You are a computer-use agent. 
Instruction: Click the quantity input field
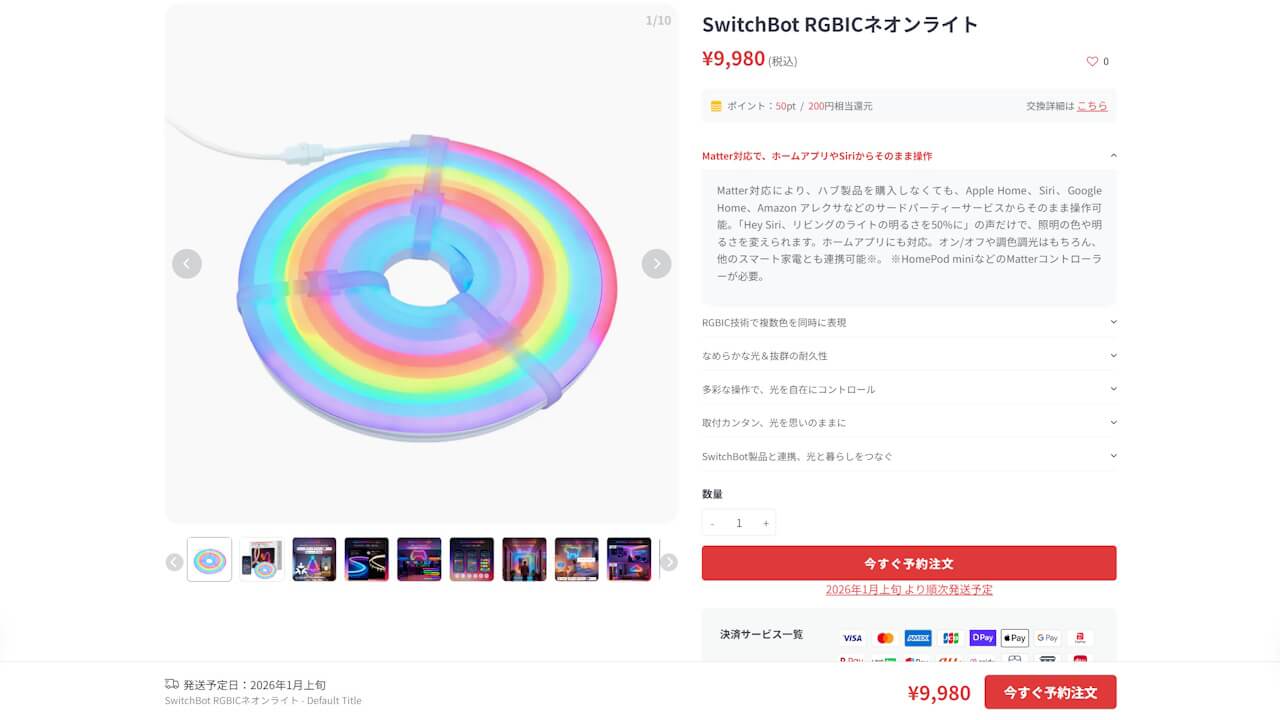[739, 523]
